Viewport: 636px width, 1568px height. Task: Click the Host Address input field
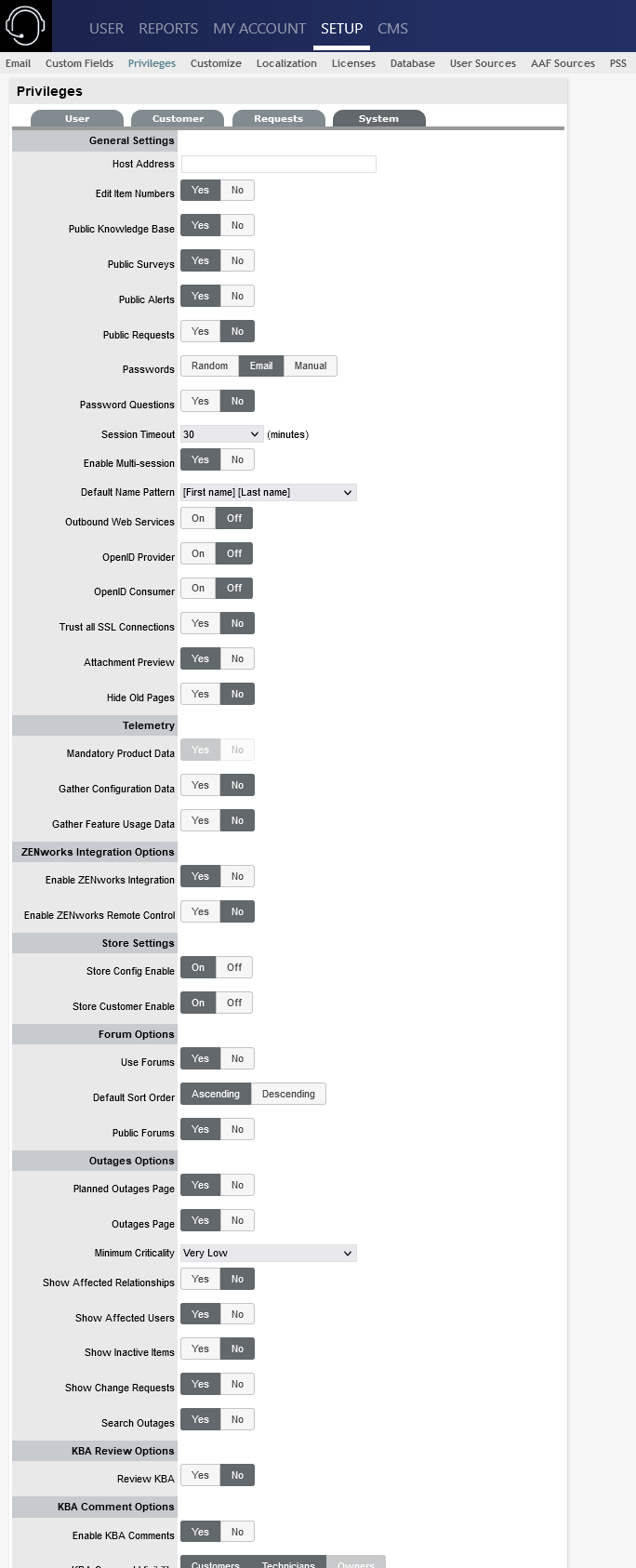[x=279, y=164]
